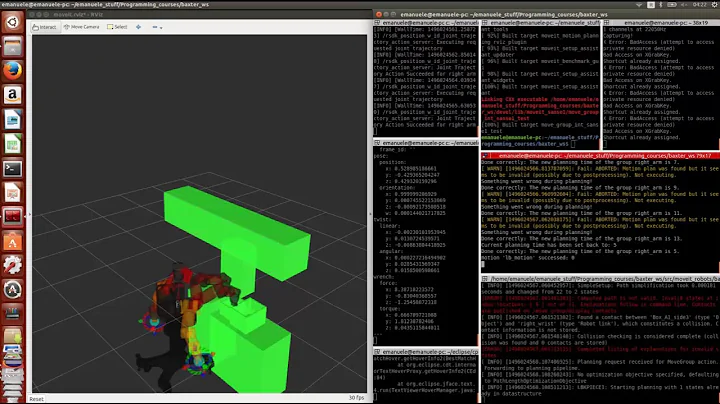
Task: Click the sound volume indicator
Action: 684,4
